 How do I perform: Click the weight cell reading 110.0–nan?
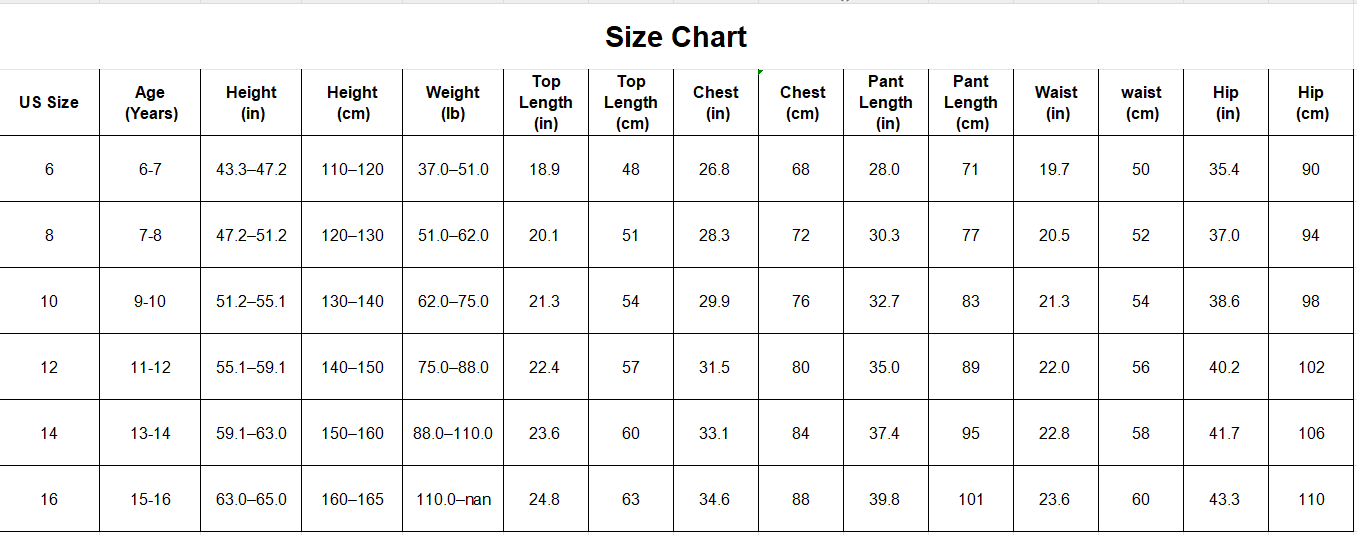coord(453,499)
